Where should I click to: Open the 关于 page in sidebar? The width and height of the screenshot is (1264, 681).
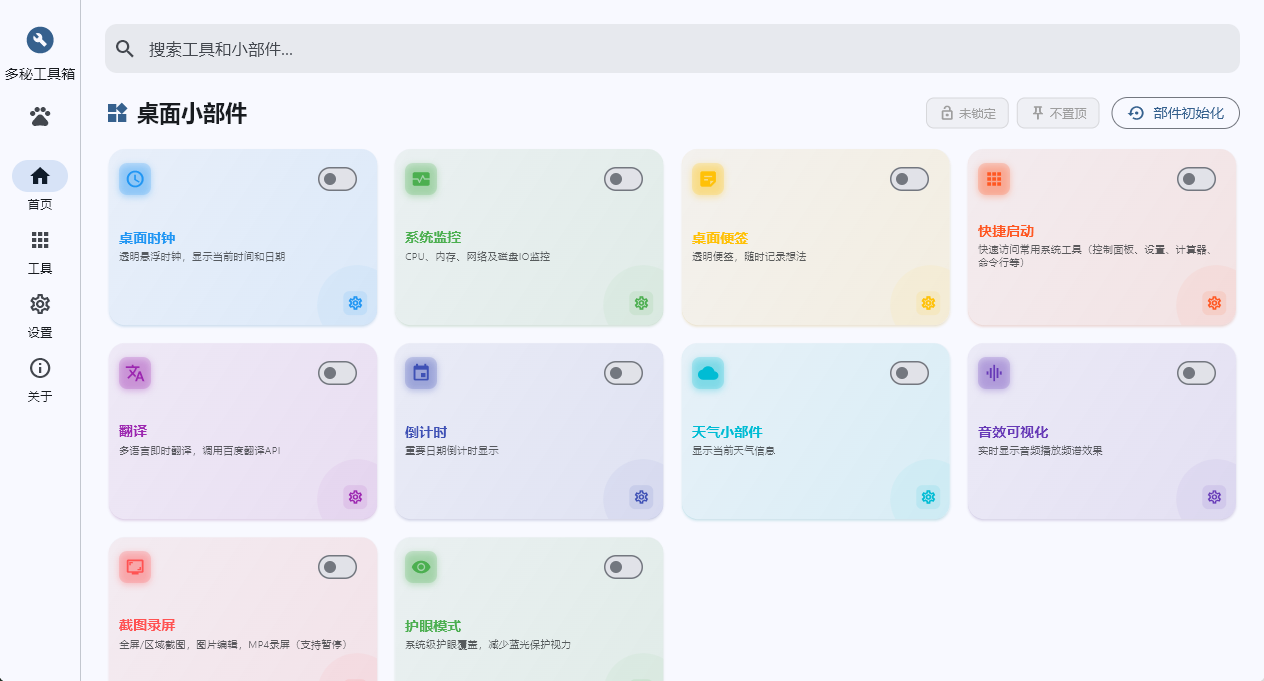tap(40, 380)
